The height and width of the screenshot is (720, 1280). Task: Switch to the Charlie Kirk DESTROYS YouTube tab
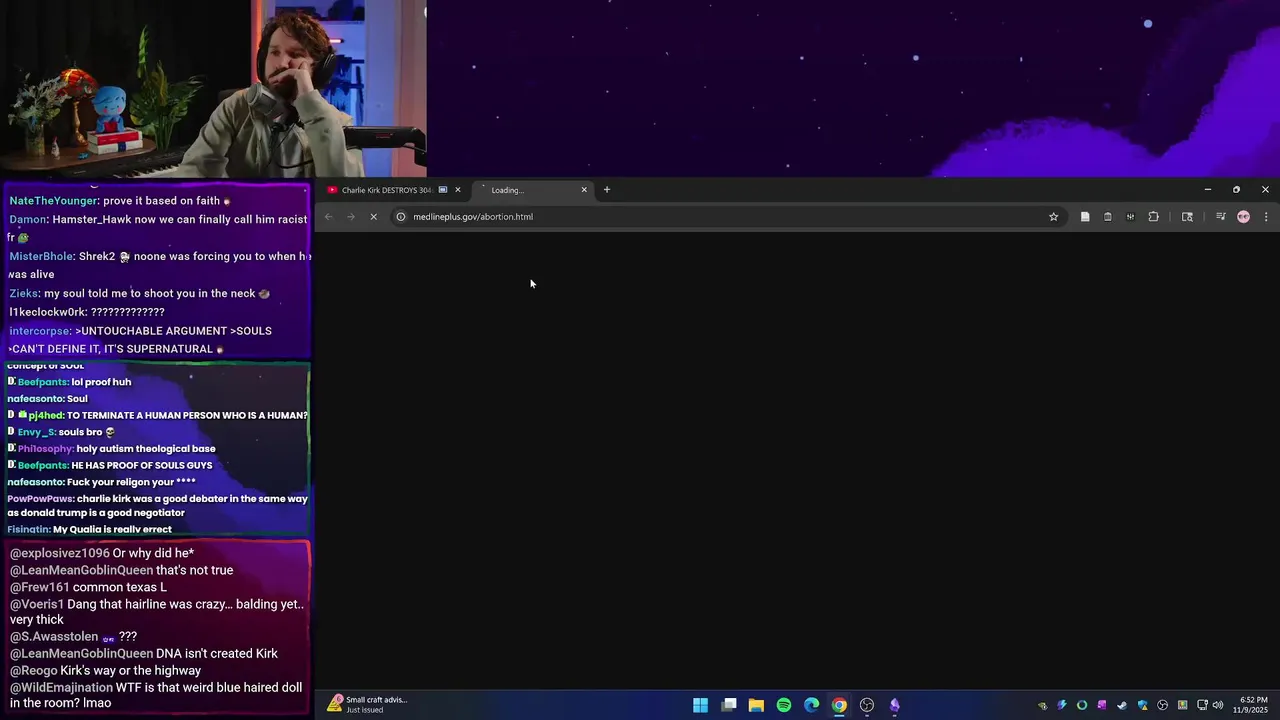tap(393, 190)
